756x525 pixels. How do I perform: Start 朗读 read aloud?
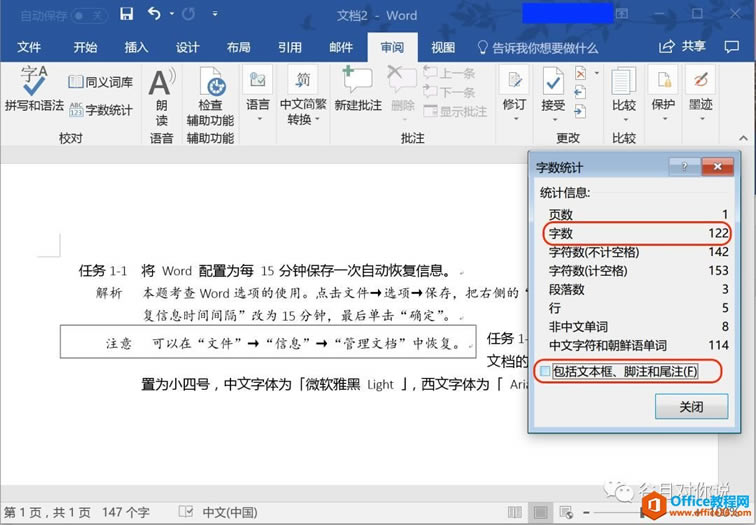click(x=162, y=96)
